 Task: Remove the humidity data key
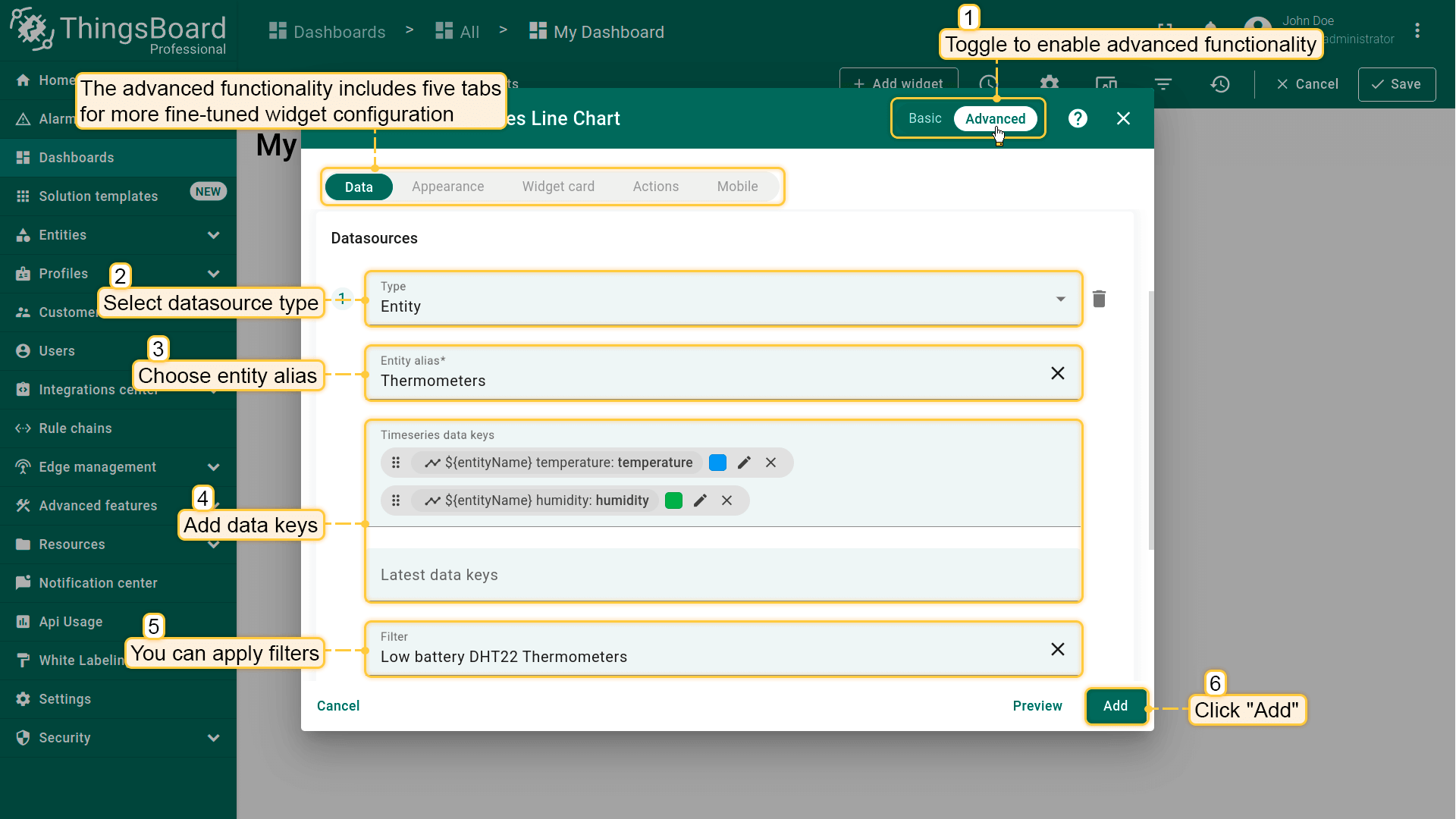726,500
